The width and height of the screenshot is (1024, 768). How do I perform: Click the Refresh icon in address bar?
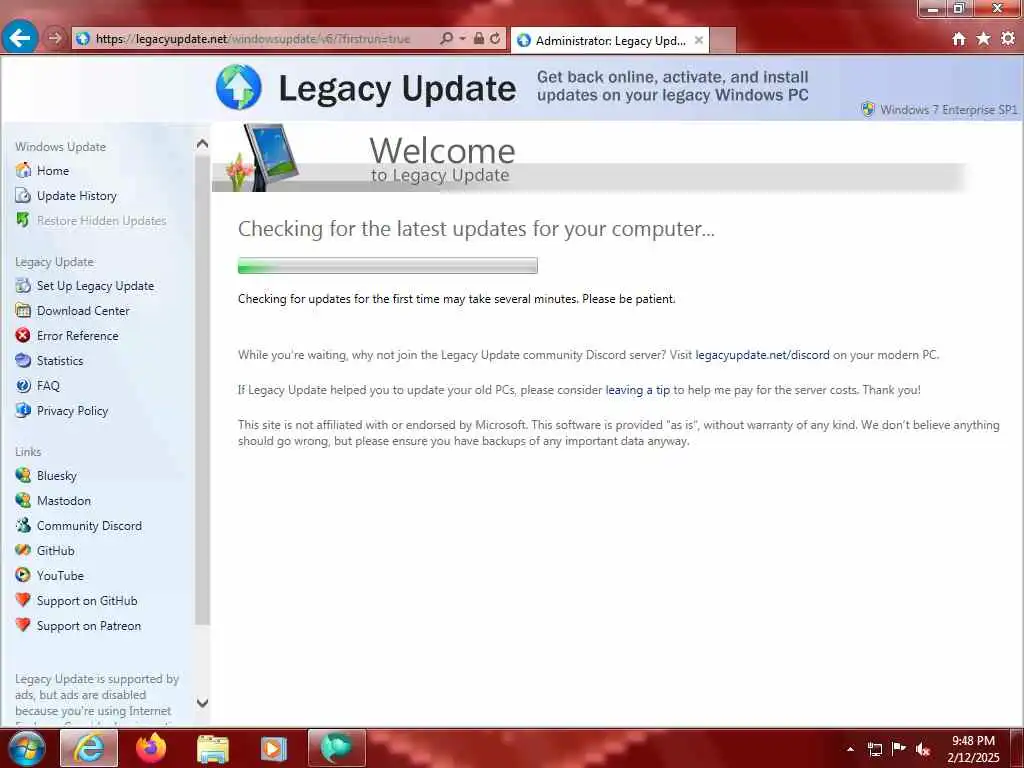(x=495, y=39)
